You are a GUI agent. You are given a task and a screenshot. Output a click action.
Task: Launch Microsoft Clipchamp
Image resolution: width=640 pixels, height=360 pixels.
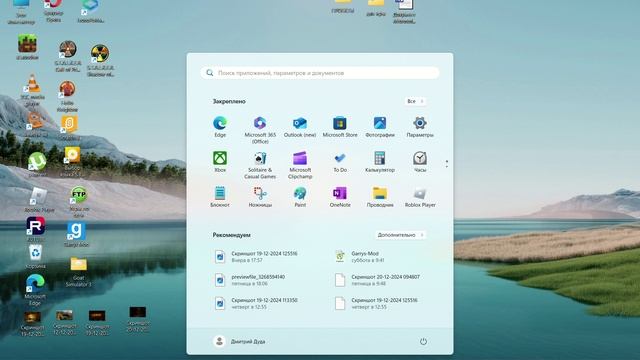tap(300, 165)
